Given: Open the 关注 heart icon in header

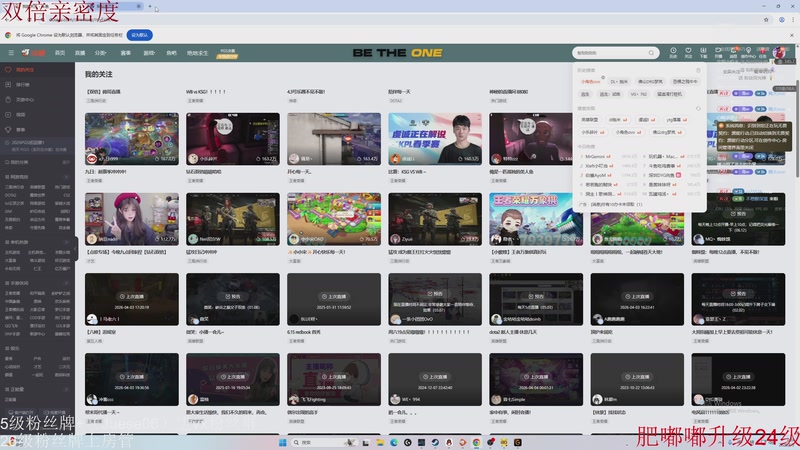Looking at the screenshot, I should pyautogui.click(x=688, y=52).
